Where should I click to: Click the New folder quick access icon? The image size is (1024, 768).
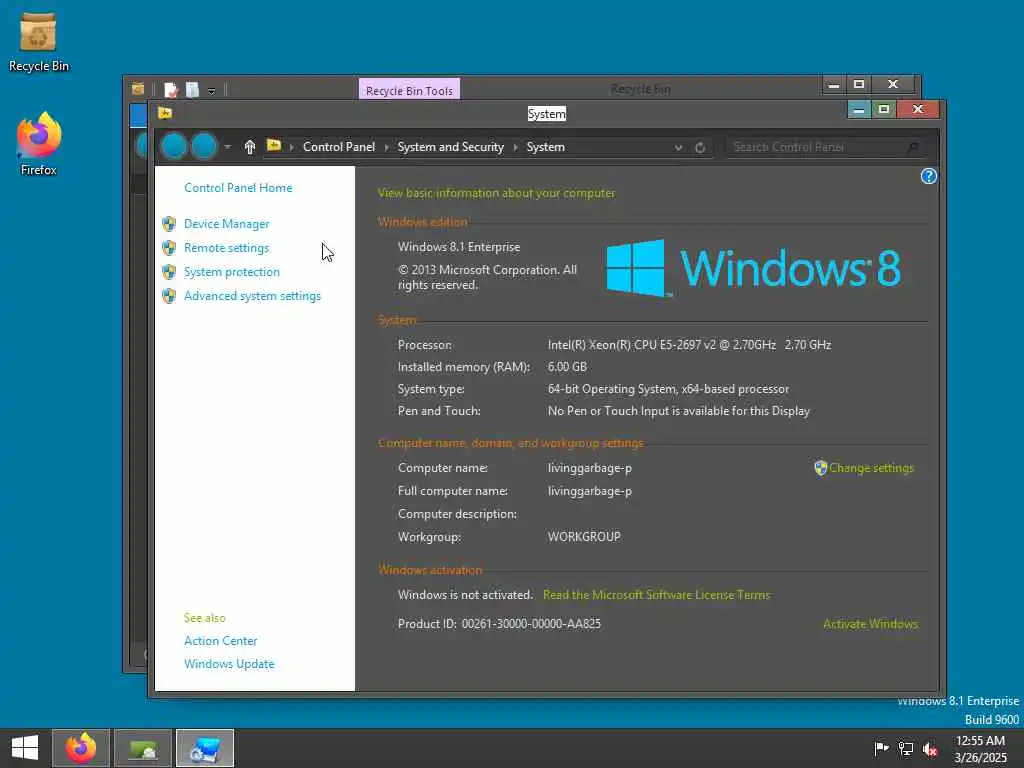[x=192, y=89]
